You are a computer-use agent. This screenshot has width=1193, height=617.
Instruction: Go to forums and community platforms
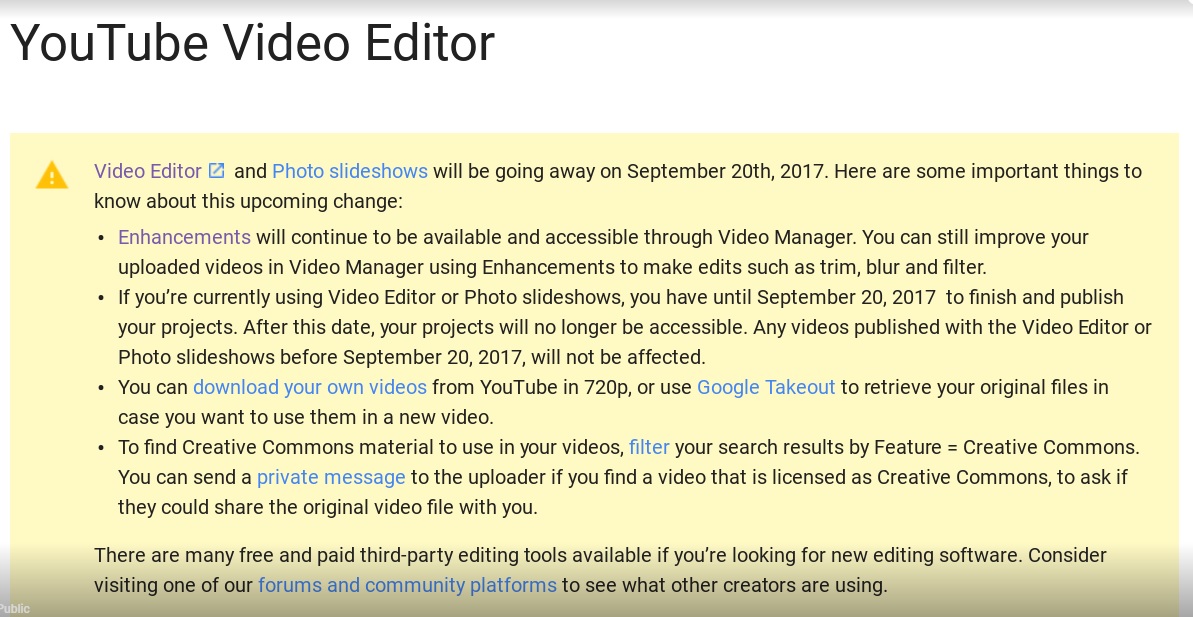pyautogui.click(x=407, y=586)
